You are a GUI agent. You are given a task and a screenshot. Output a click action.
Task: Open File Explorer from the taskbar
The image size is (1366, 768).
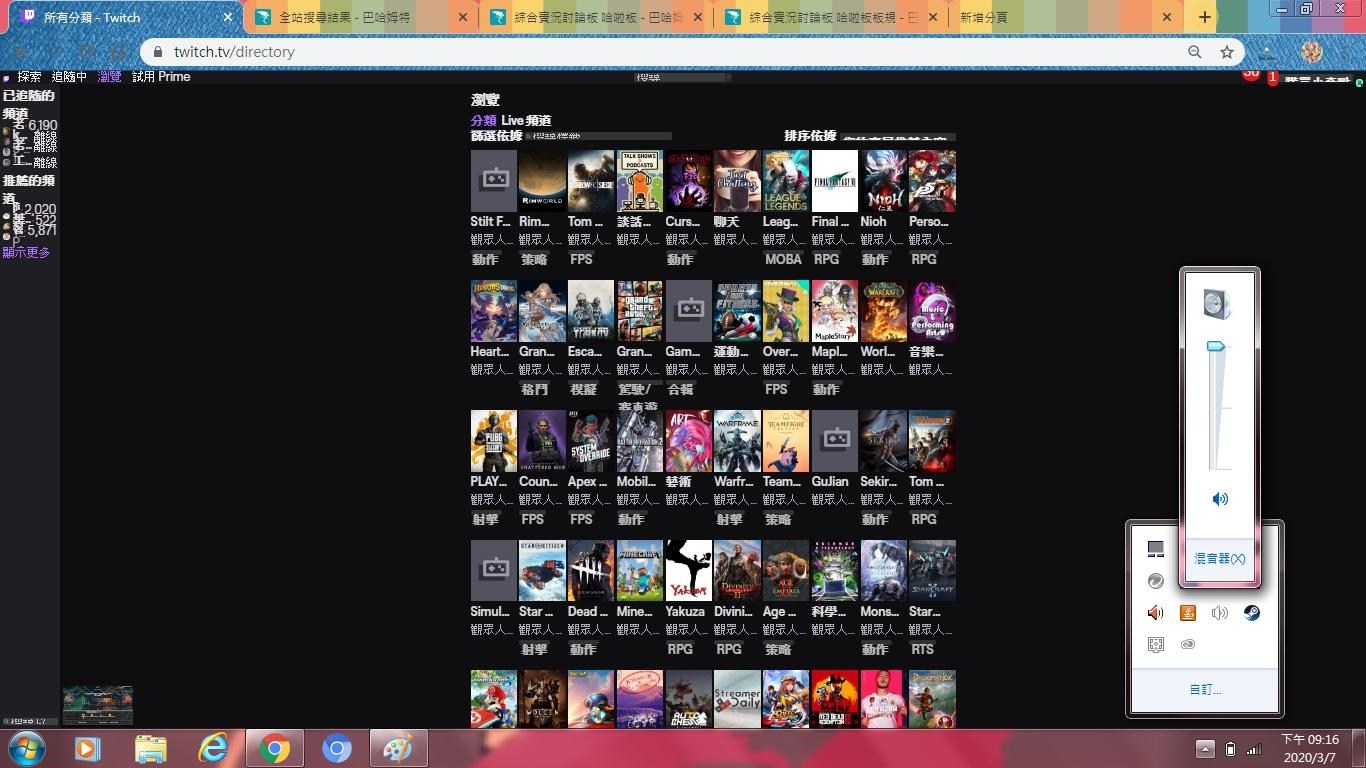click(x=151, y=748)
